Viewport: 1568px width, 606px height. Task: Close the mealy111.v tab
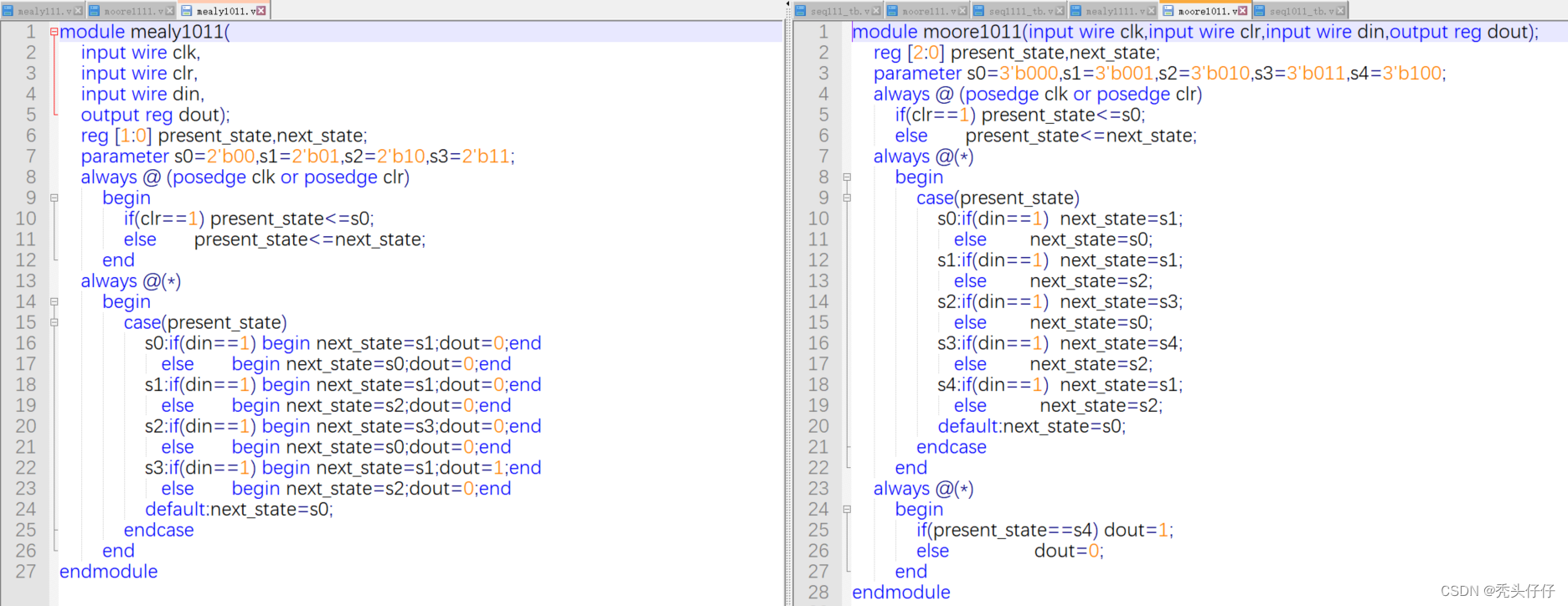click(x=78, y=11)
